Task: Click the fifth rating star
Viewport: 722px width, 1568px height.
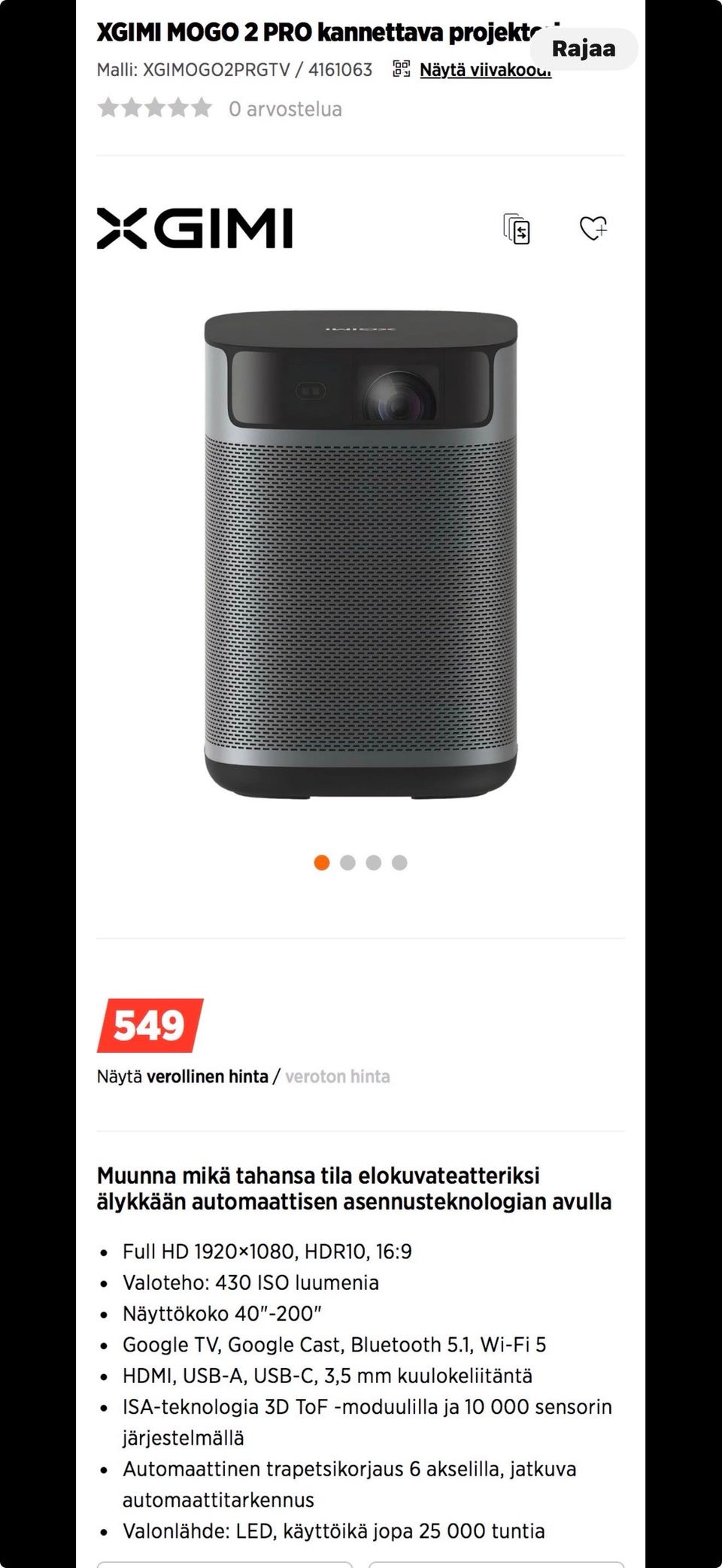Action: (202, 108)
